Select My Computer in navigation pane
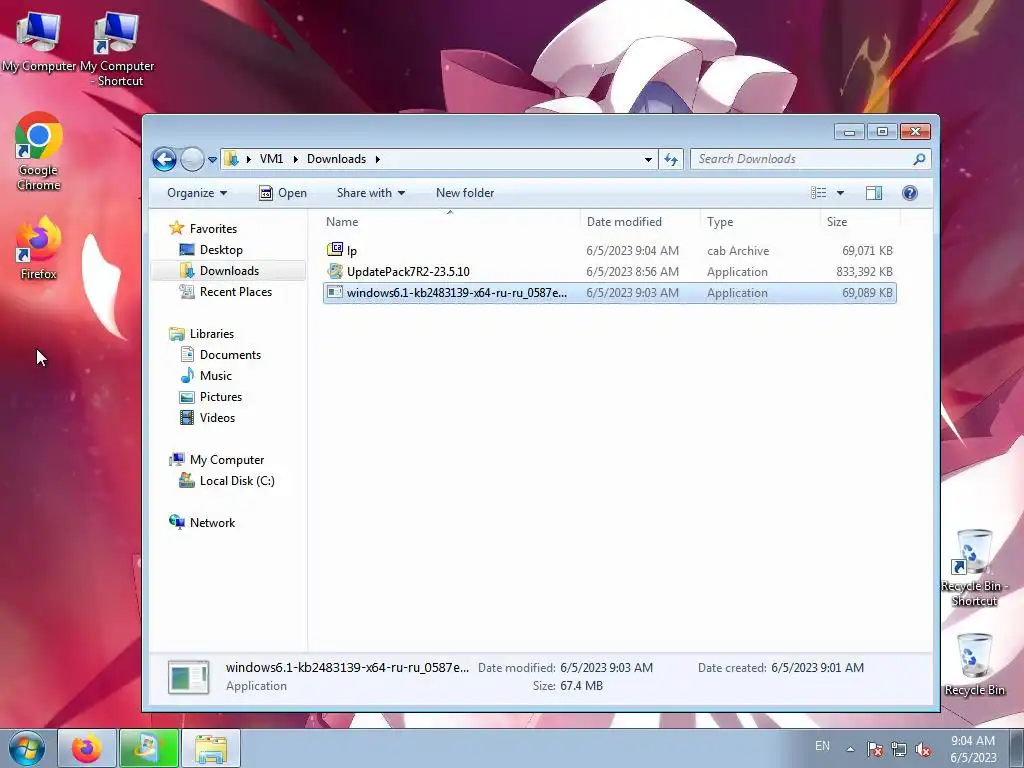This screenshot has width=1024, height=768. [x=227, y=460]
